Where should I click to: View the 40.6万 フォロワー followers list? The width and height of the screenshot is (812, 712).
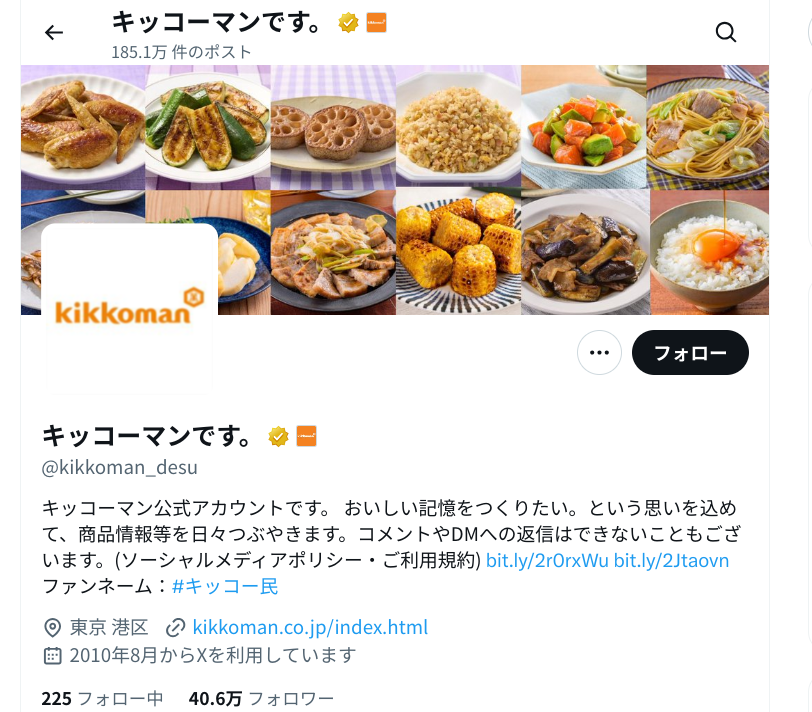[261, 699]
